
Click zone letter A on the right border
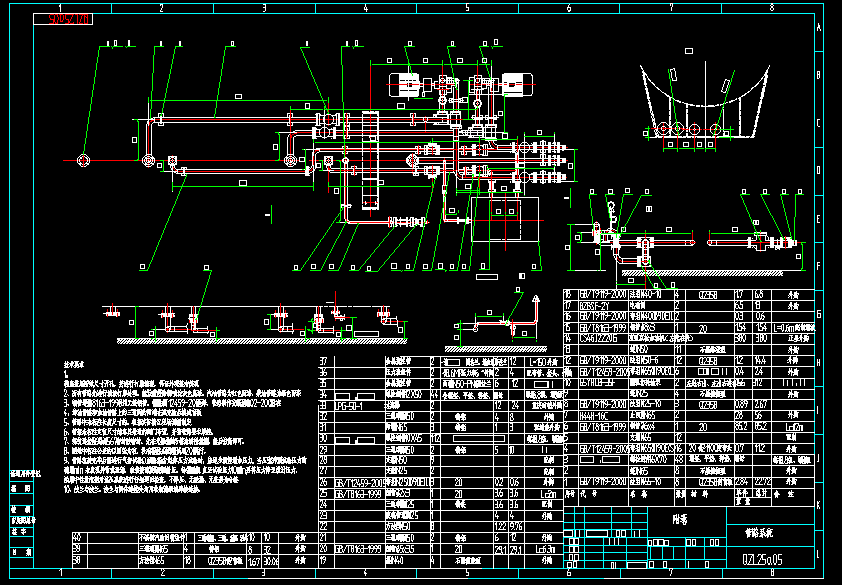tap(819, 28)
